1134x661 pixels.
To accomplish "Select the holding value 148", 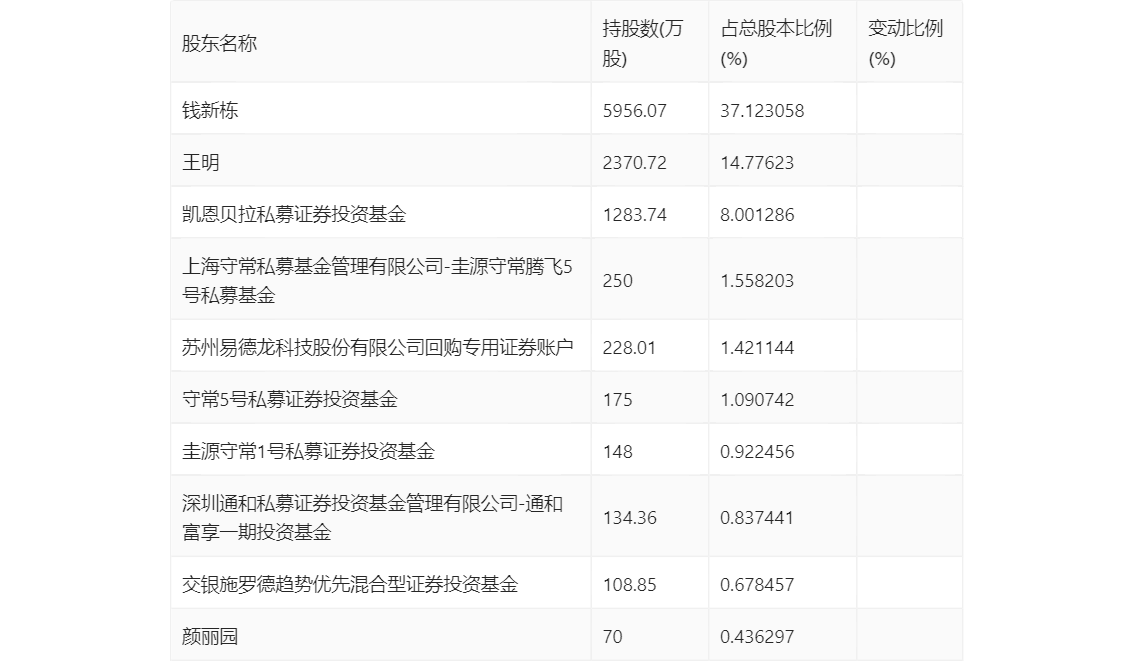I will [617, 452].
